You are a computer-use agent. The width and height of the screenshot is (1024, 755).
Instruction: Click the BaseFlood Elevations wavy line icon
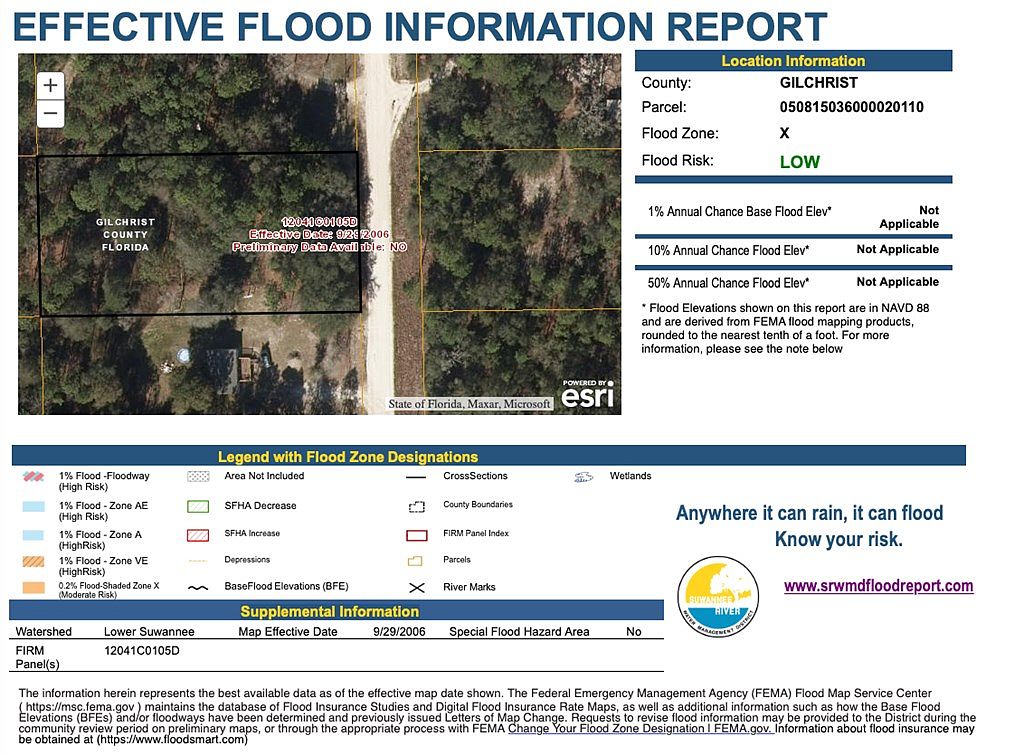198,588
